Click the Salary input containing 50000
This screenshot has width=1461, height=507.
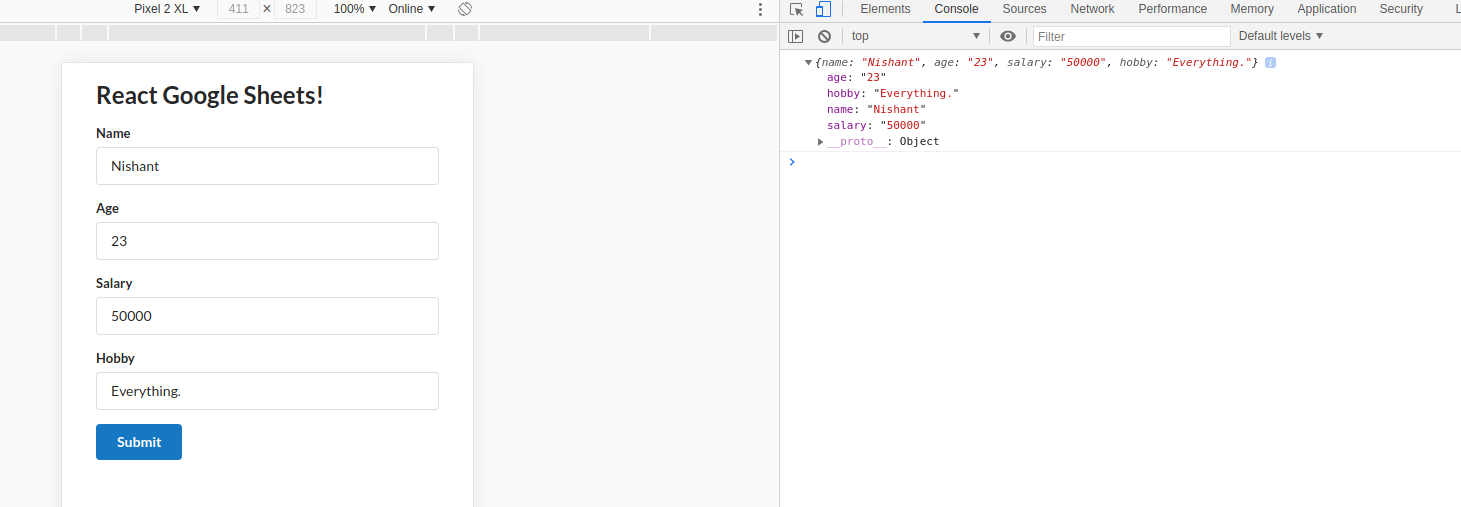[267, 316]
